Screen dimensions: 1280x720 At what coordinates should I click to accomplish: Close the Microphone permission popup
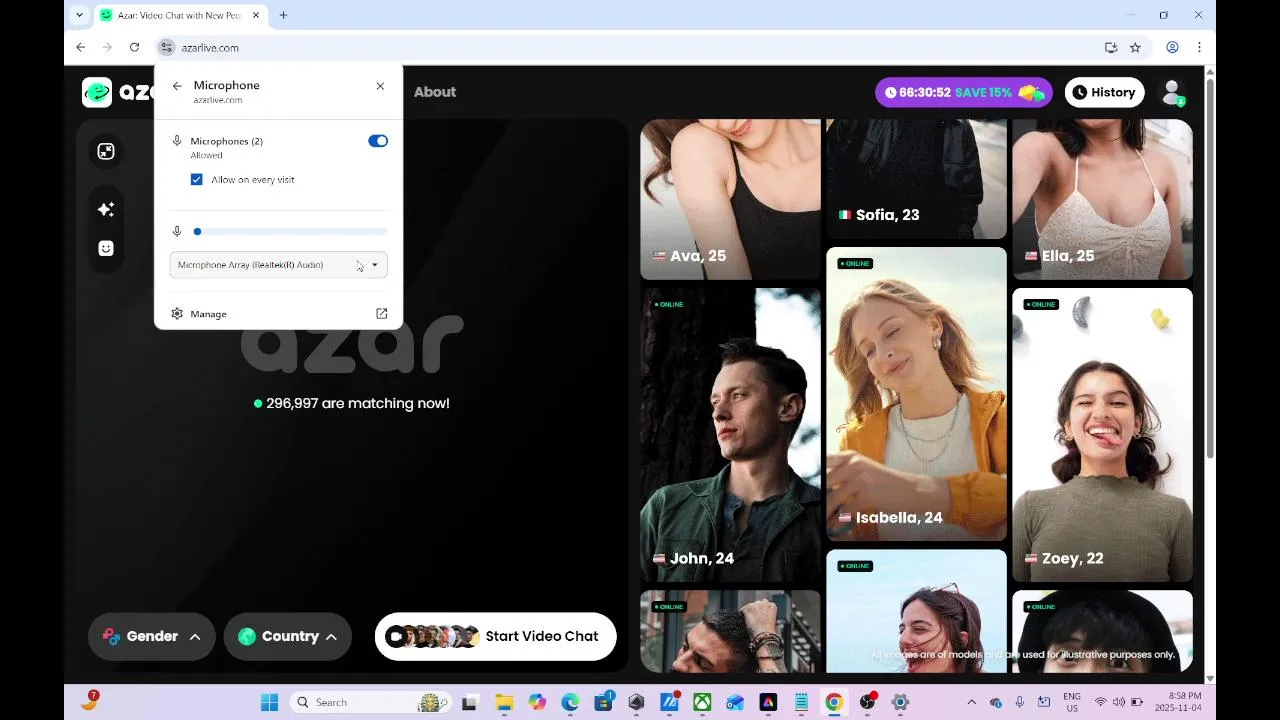380,86
